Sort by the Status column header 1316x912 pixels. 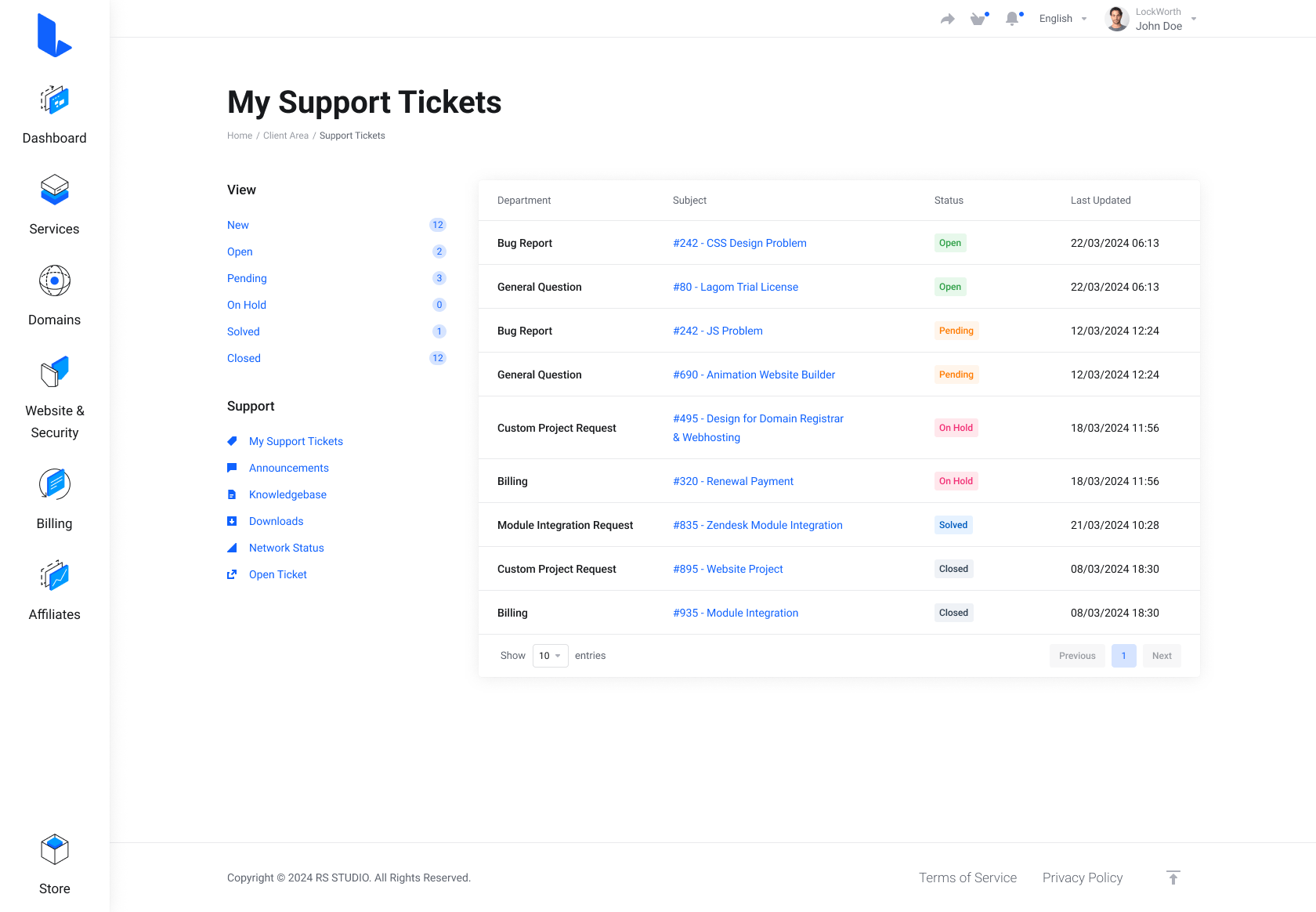pyautogui.click(x=949, y=201)
